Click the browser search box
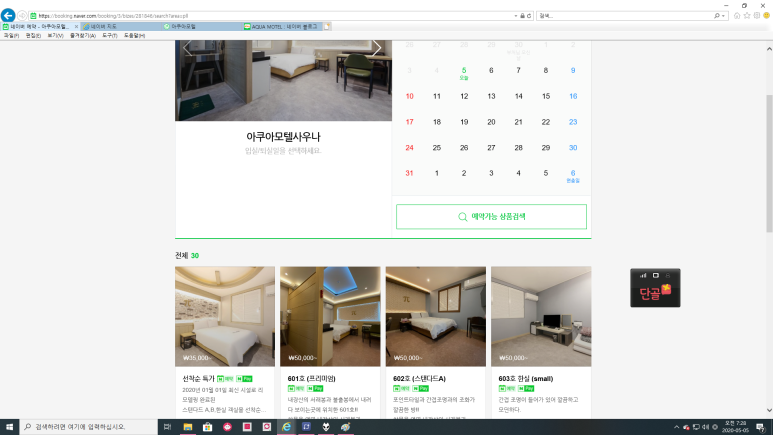The height and width of the screenshot is (435, 773). (625, 16)
